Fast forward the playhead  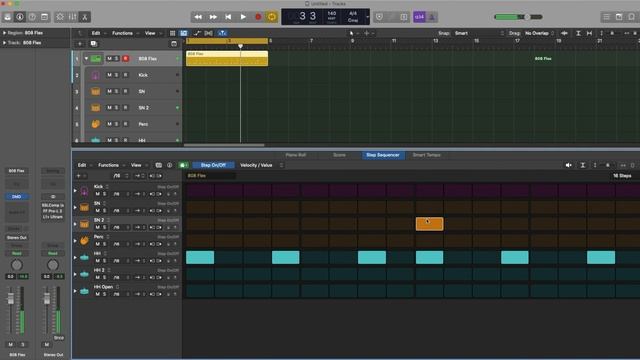coord(213,17)
